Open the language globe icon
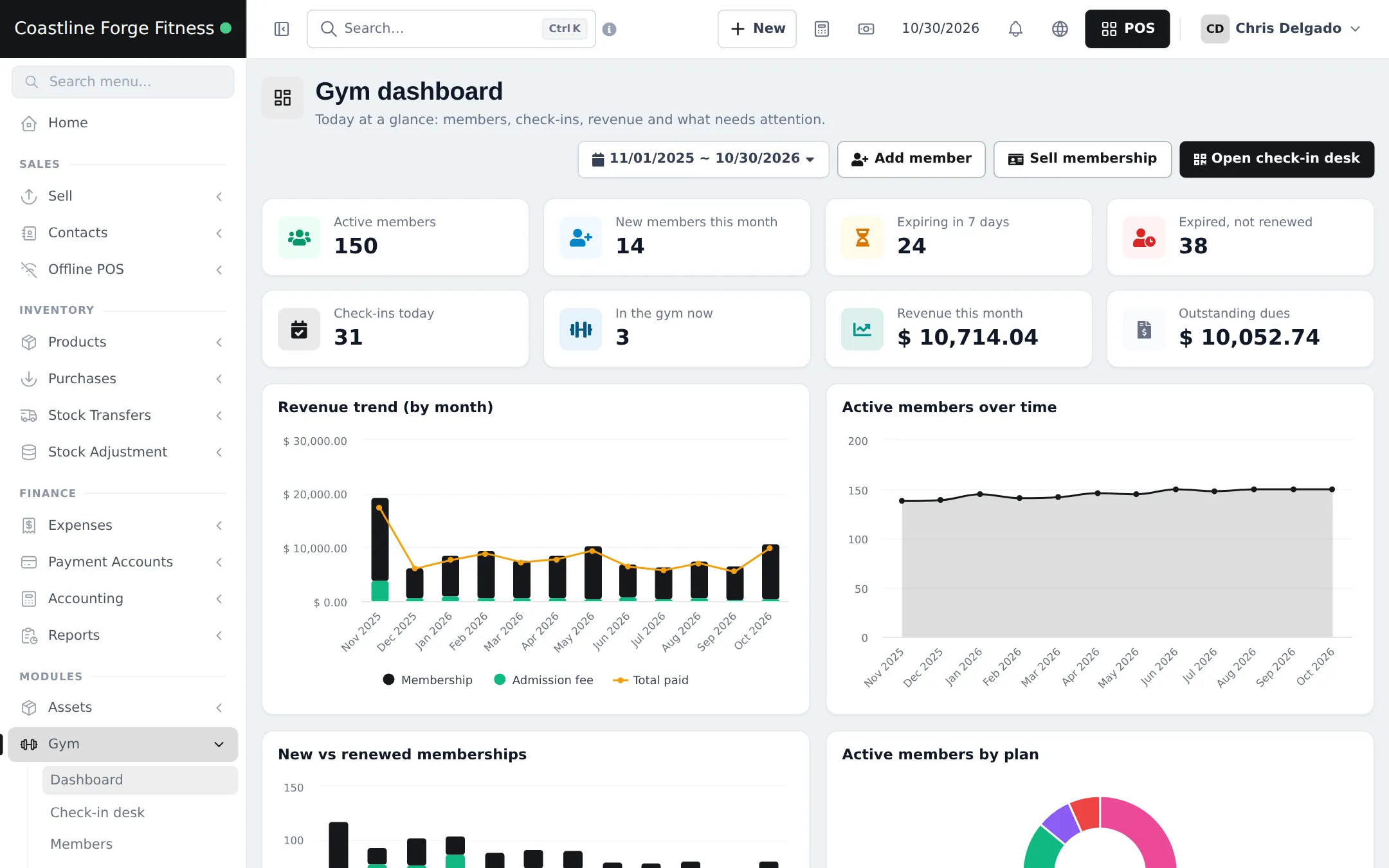This screenshot has width=1389, height=868. pyautogui.click(x=1060, y=29)
